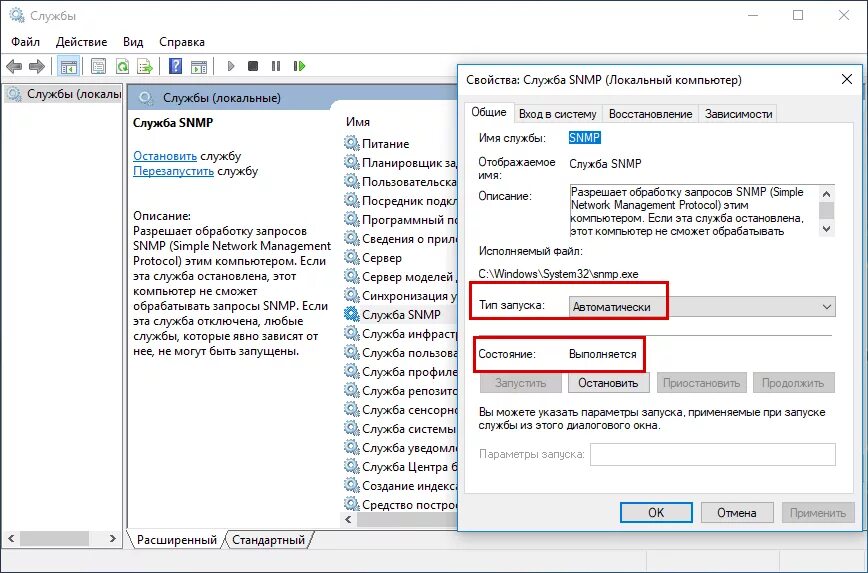Open the Help toolbar icon
868x573 pixels.
coord(175,66)
